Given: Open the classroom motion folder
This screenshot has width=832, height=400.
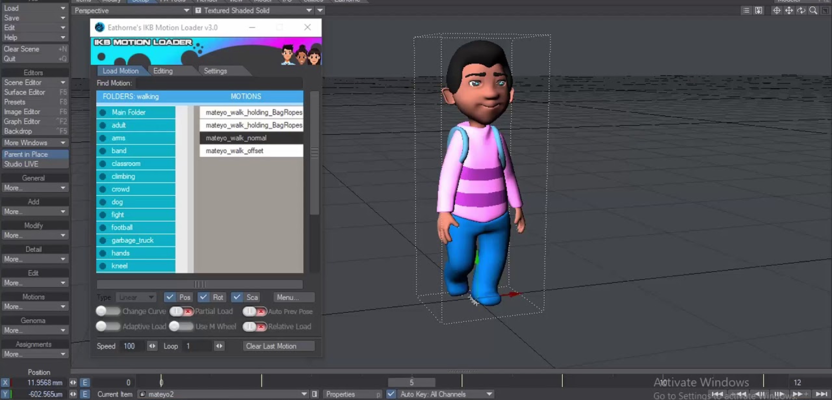Looking at the screenshot, I should 127,163.
